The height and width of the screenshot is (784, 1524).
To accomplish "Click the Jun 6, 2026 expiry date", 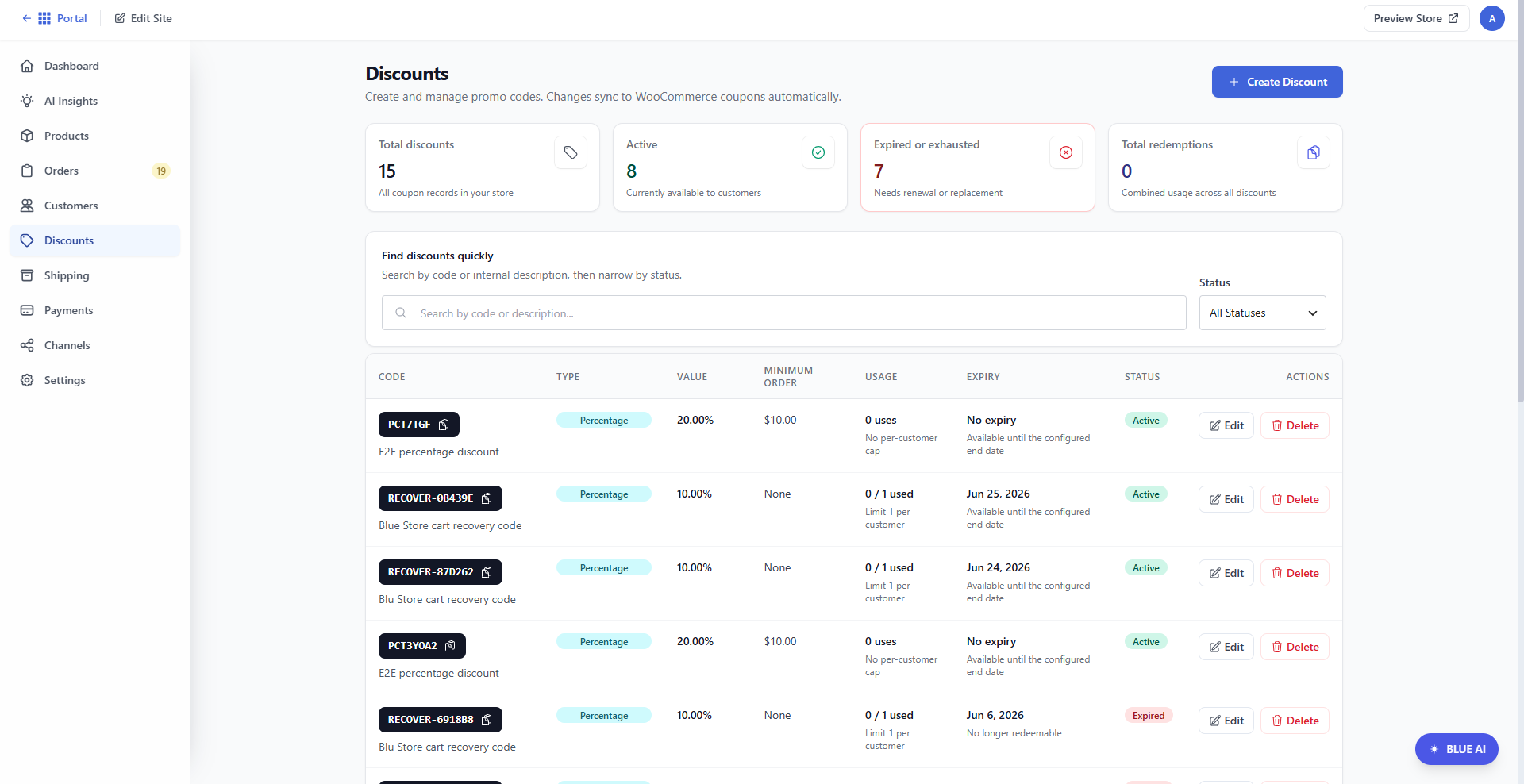I will pos(995,715).
